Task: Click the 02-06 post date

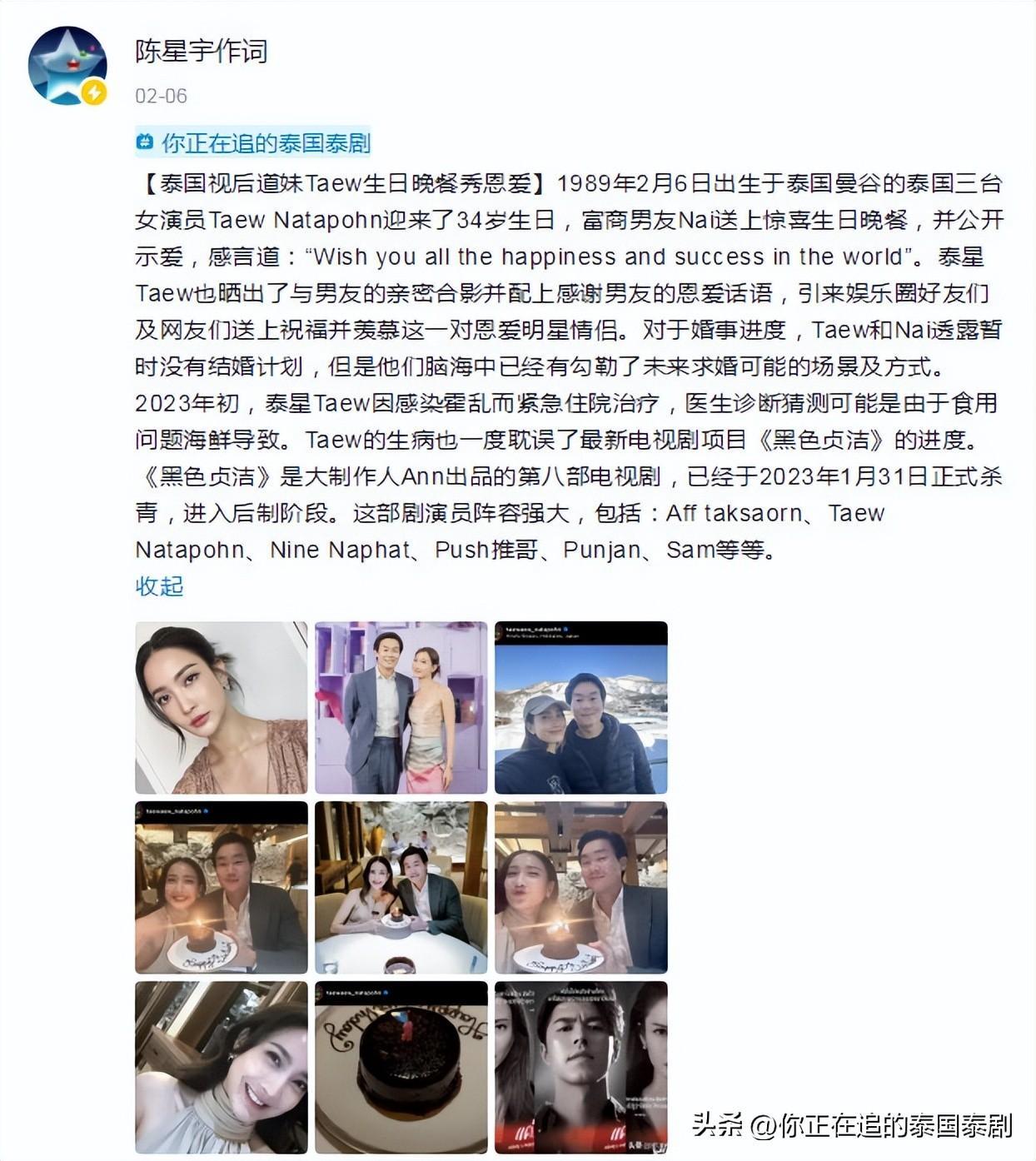Action: 161,96
